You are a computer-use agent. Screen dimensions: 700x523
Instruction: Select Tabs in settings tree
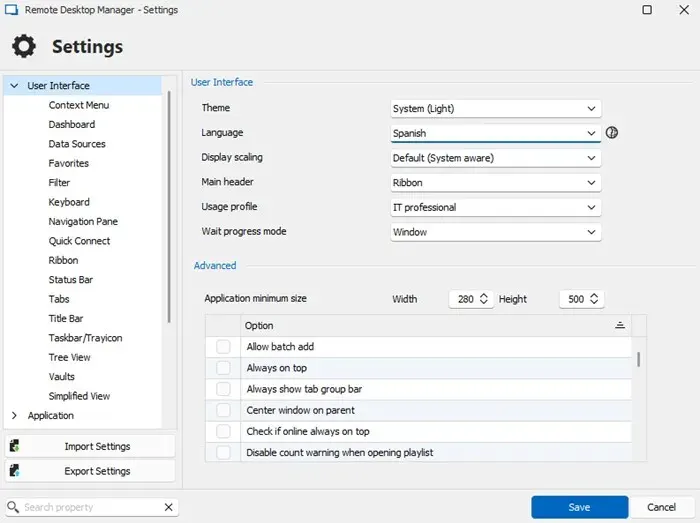tap(59, 299)
